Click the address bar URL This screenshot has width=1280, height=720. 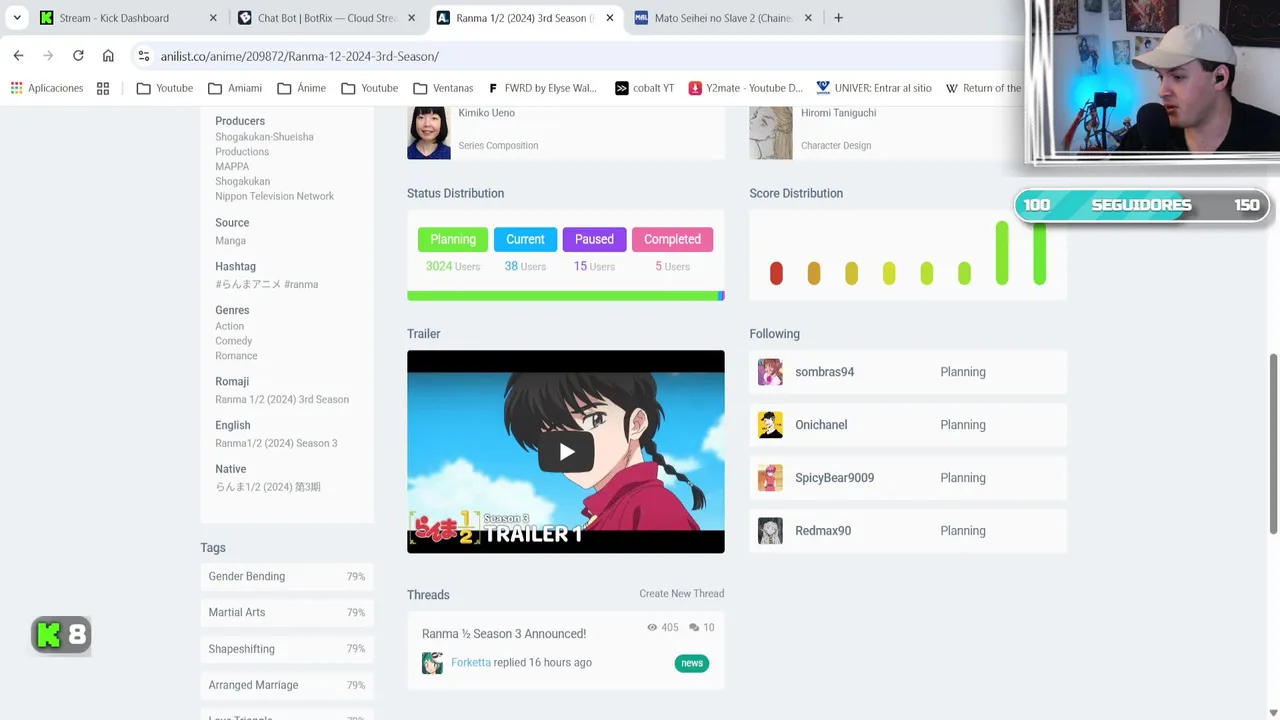(299, 57)
